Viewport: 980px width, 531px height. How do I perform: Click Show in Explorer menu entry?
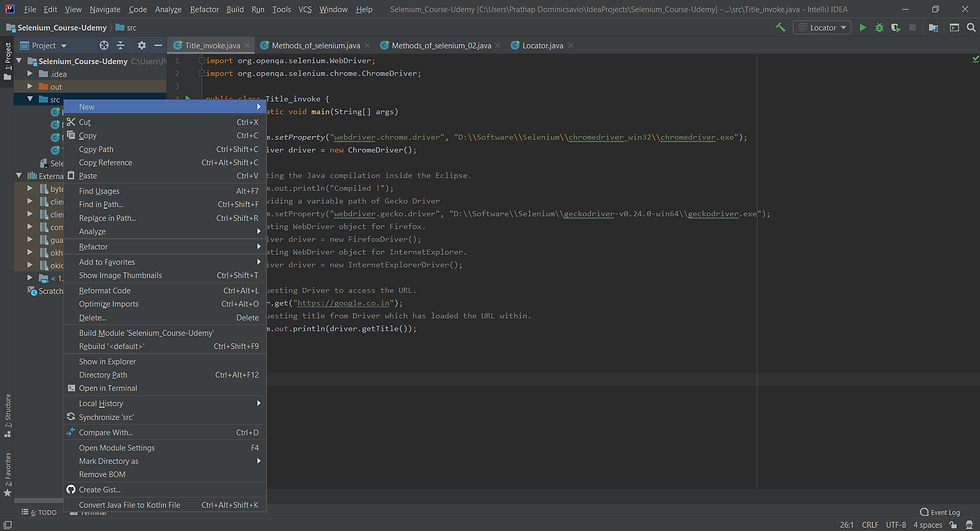click(x=165, y=362)
